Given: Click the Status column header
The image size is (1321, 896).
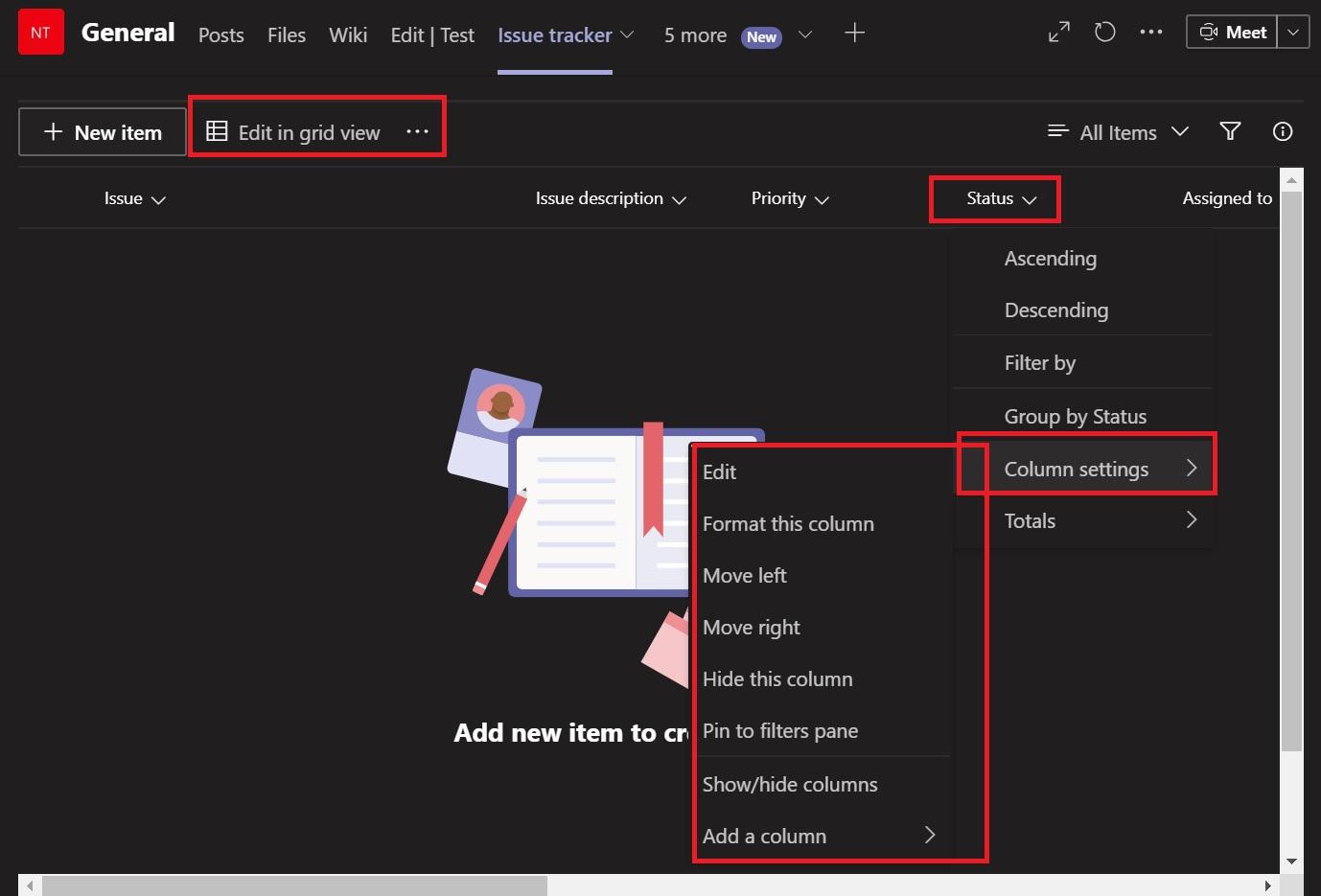Looking at the screenshot, I should [1002, 198].
